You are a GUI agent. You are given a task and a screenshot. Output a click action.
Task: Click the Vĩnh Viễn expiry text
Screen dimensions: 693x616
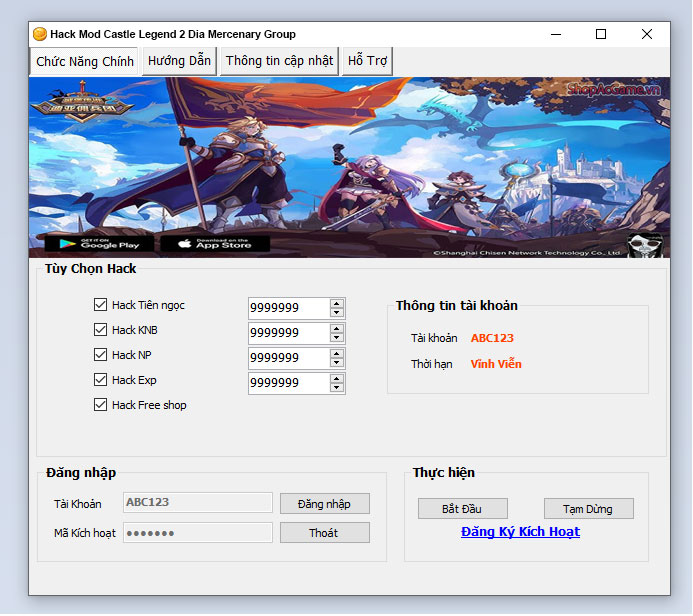pyautogui.click(x=496, y=364)
